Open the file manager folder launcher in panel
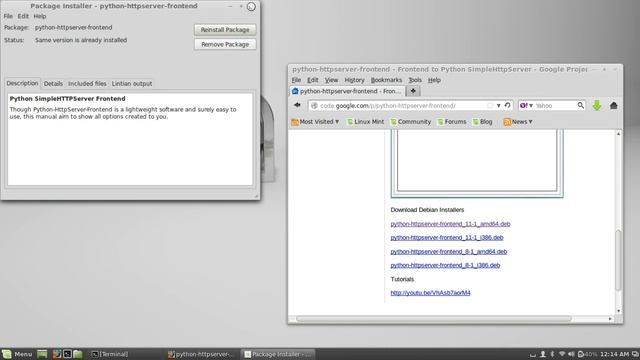 coord(78,354)
